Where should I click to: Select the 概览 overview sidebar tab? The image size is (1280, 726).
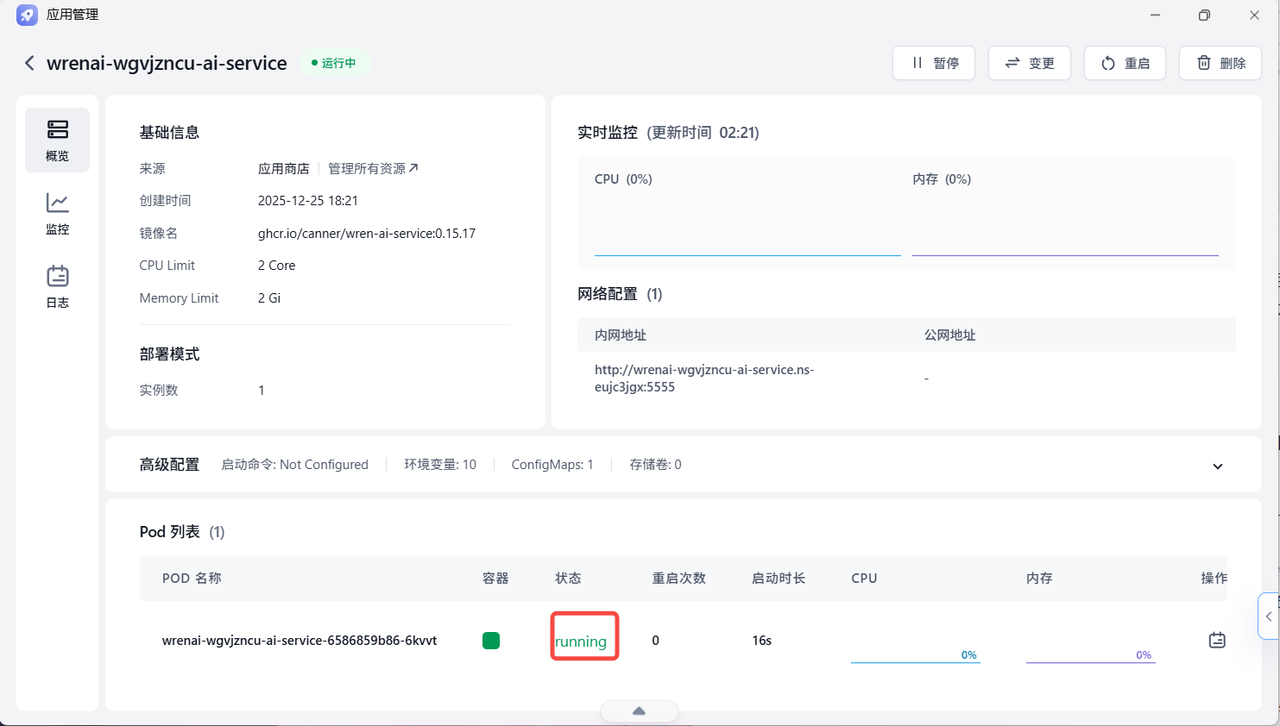[57, 140]
